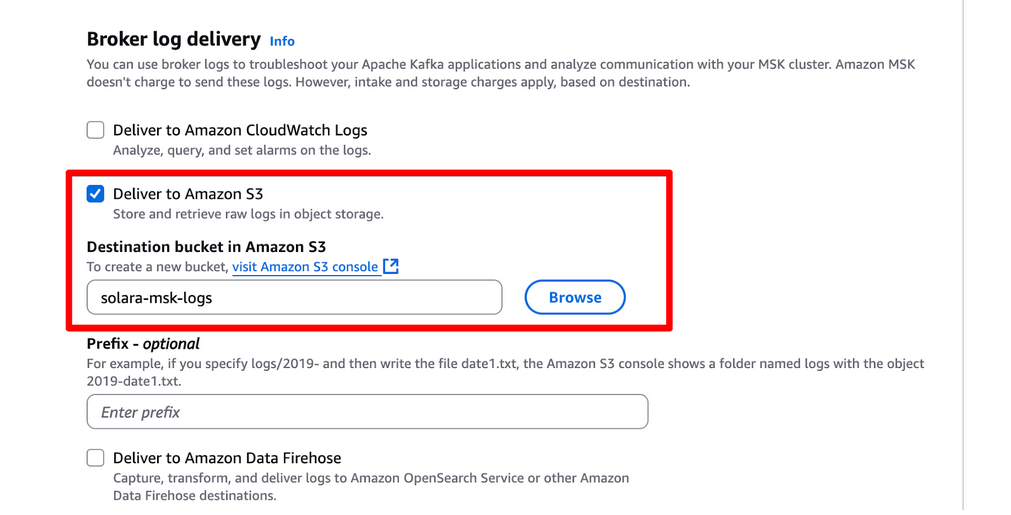Image resolution: width=1011 pixels, height=515 pixels.
Task: Click the Deliver to Amazon CloudWatch Logs label
Action: pos(240,130)
